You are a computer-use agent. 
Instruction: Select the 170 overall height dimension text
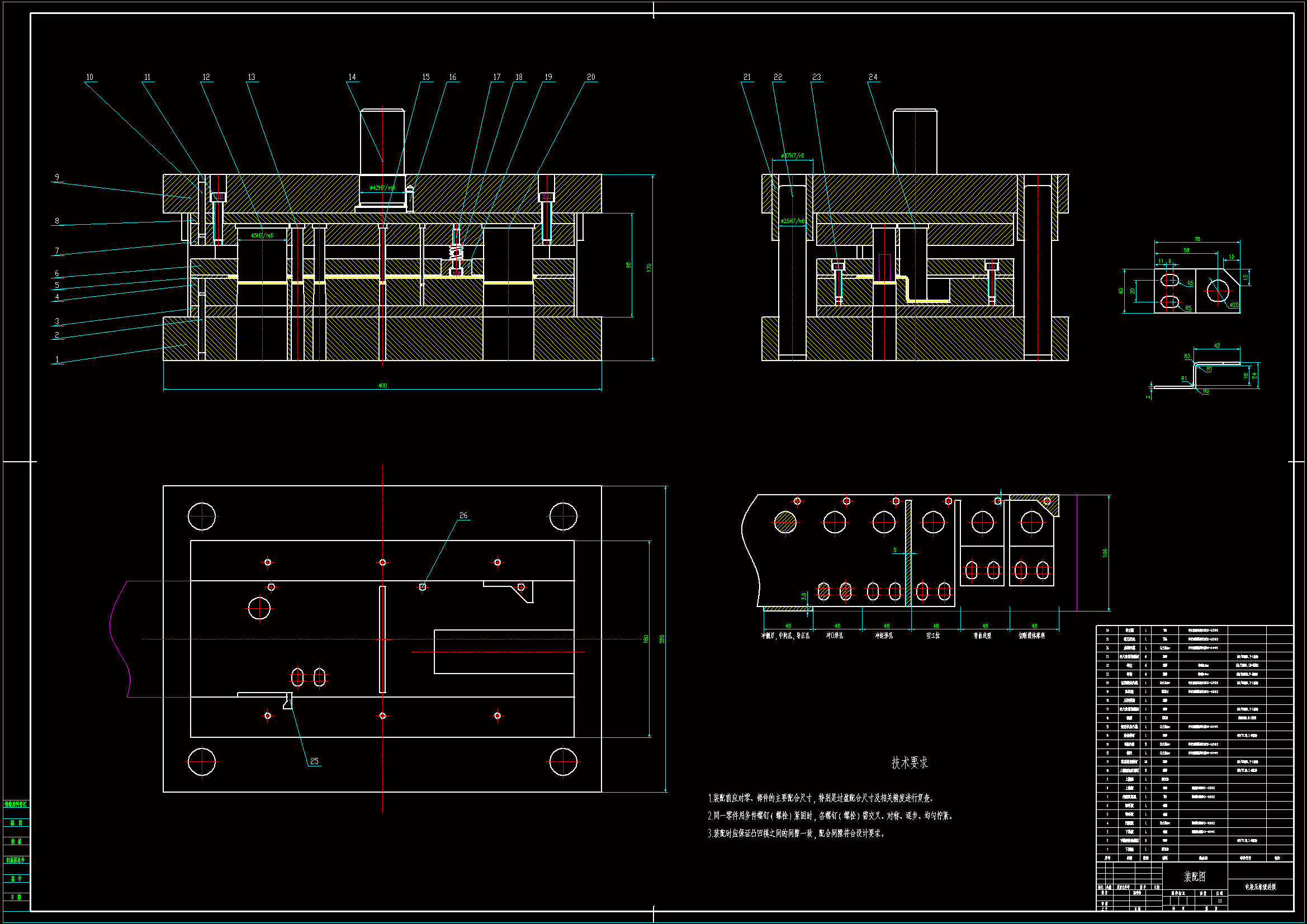(x=649, y=268)
